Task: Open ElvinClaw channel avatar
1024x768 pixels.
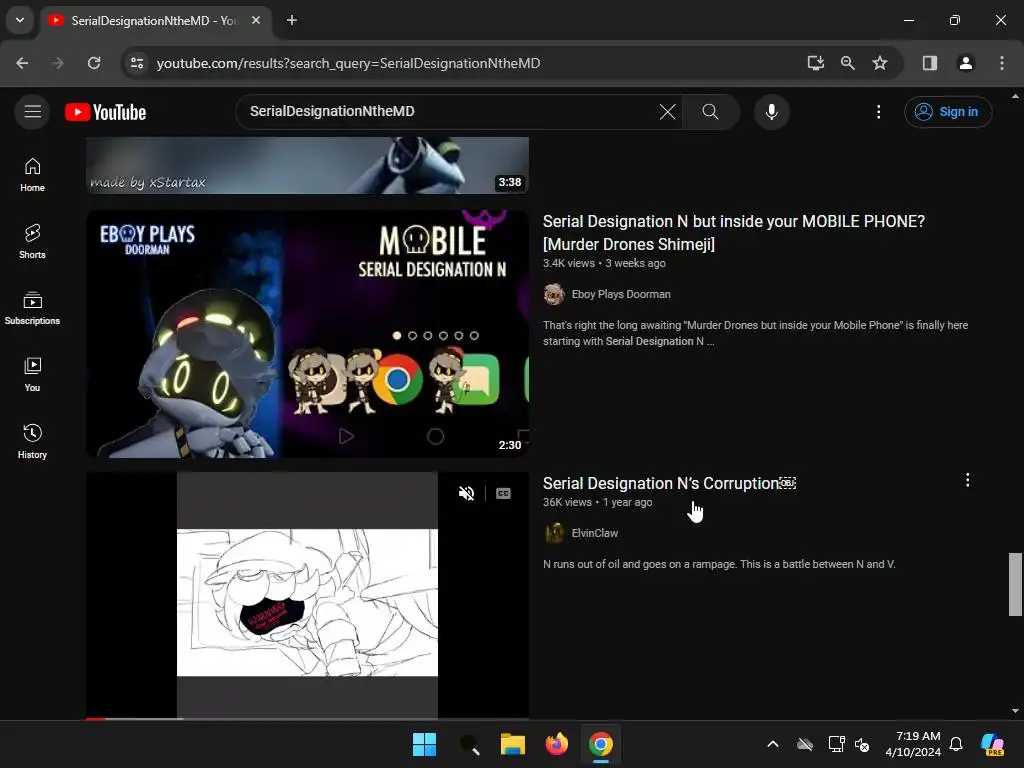Action: click(554, 533)
